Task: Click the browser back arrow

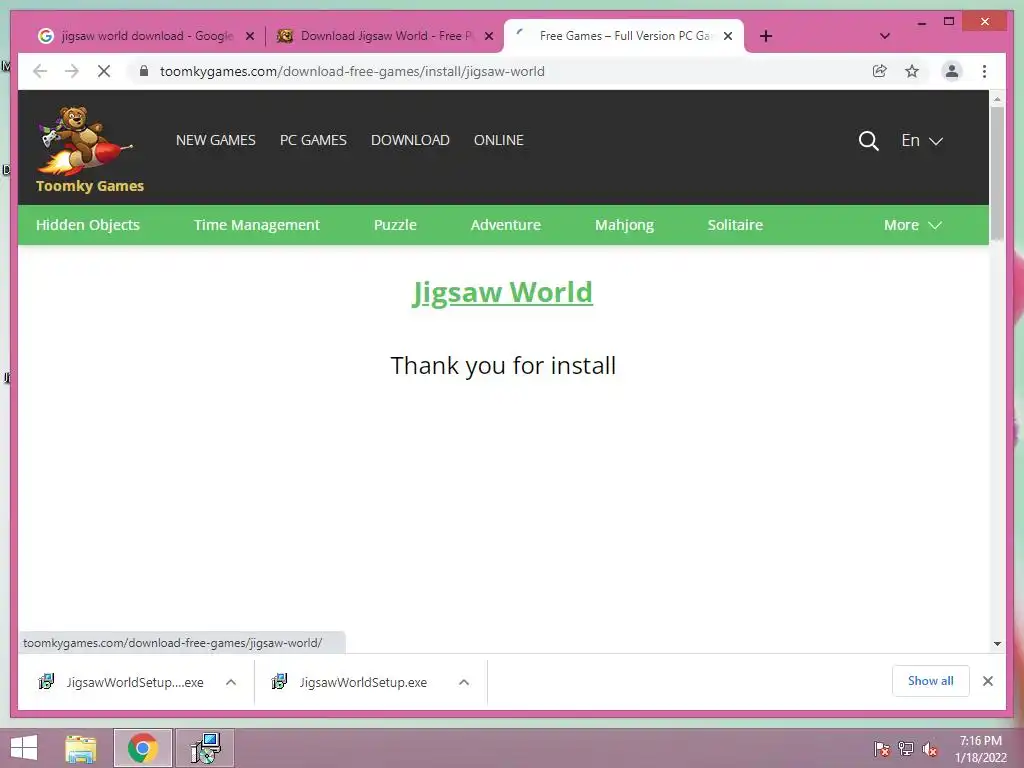Action: (x=40, y=71)
